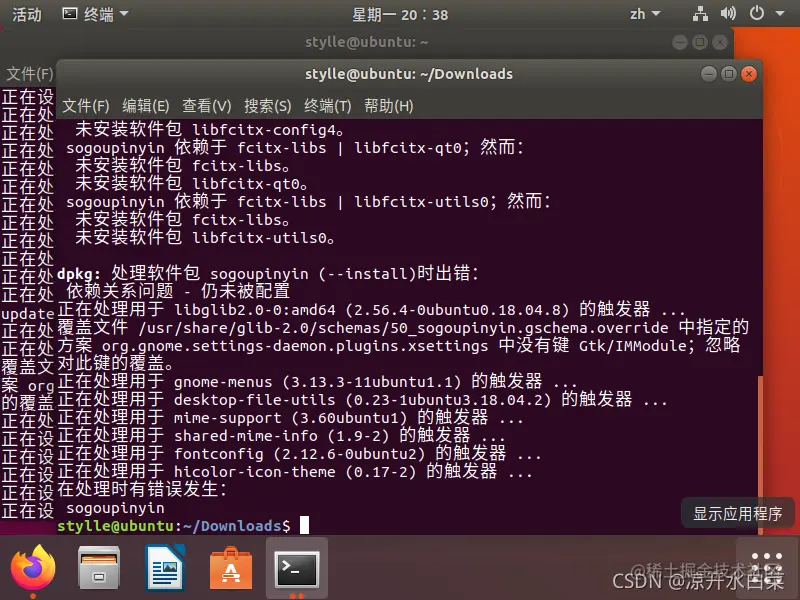800x600 pixels.
Task: Close the background stylle@ubuntu: ~ window
Action: (720, 42)
